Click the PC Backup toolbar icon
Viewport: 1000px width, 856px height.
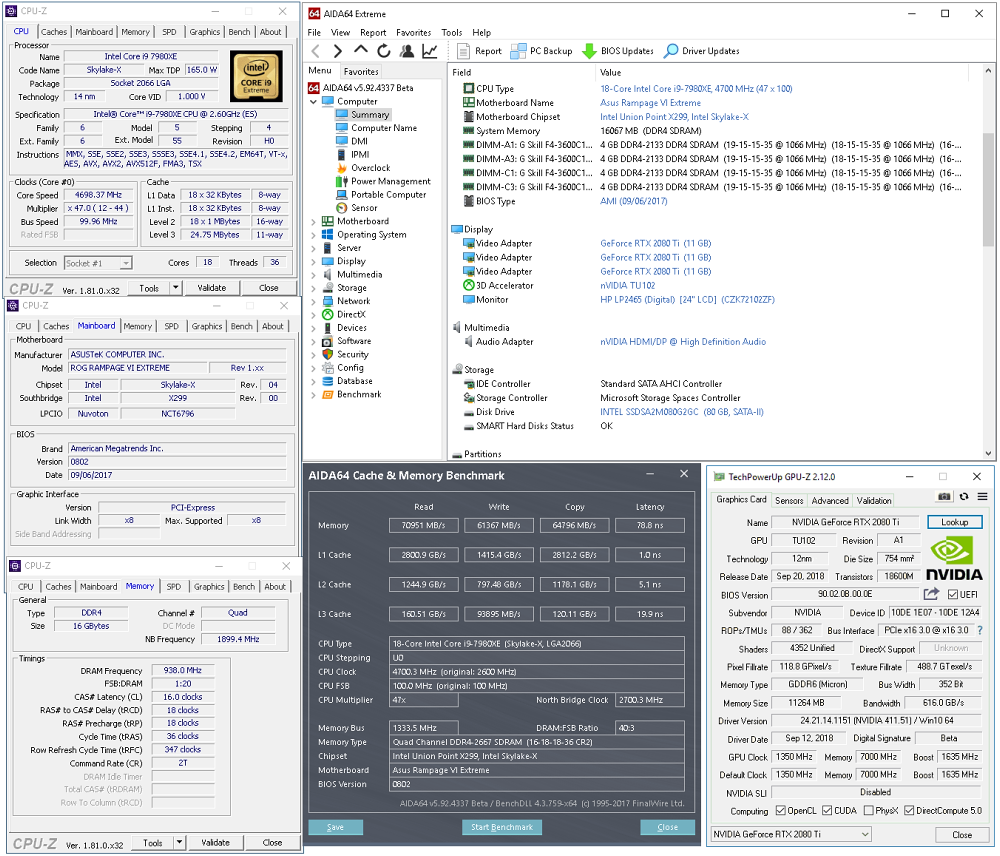[518, 51]
